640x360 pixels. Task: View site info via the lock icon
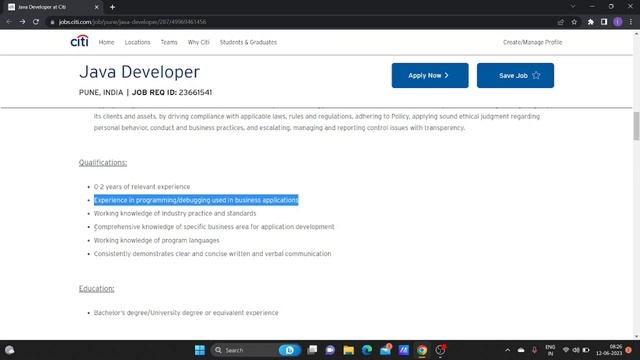52,22
